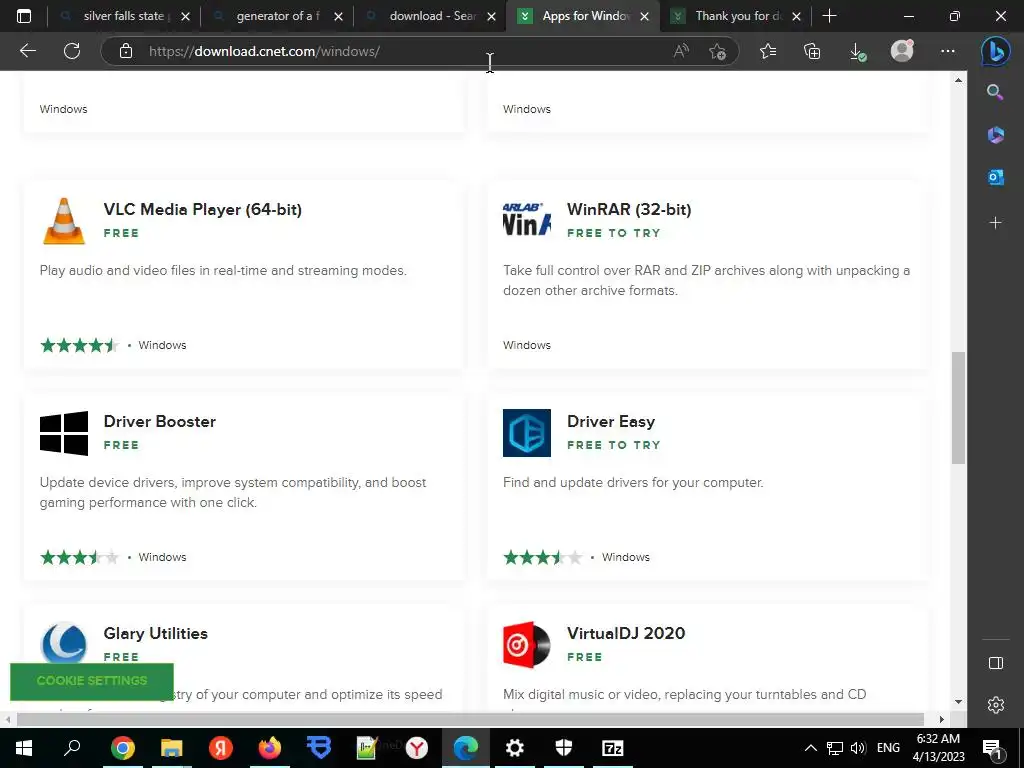Click Driver Booster star rating

(80, 557)
